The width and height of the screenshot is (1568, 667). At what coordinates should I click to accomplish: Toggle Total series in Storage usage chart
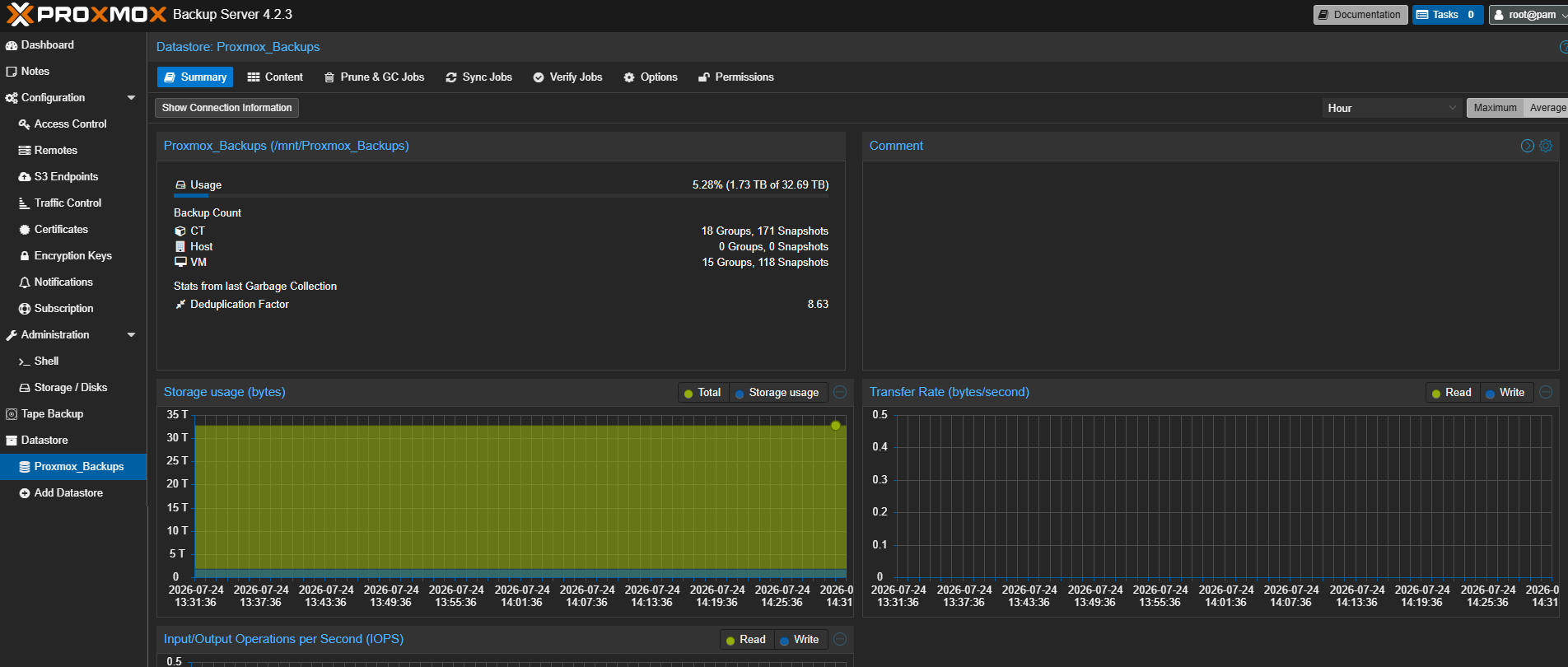pyautogui.click(x=702, y=393)
